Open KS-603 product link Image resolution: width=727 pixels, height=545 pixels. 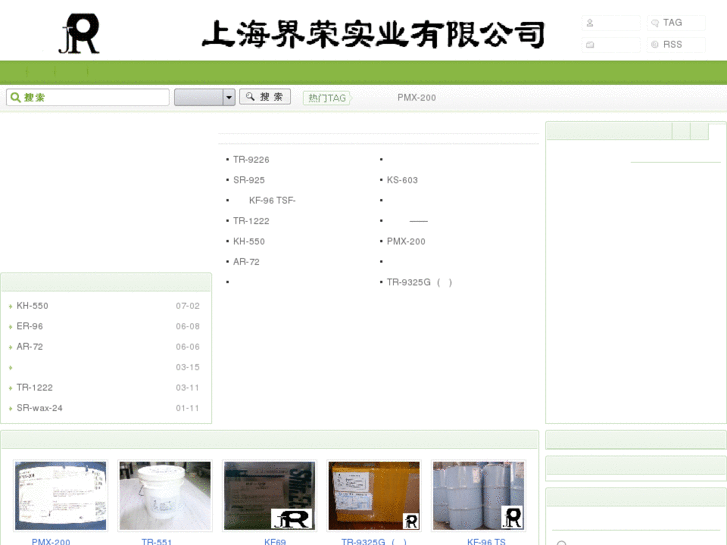tap(402, 180)
